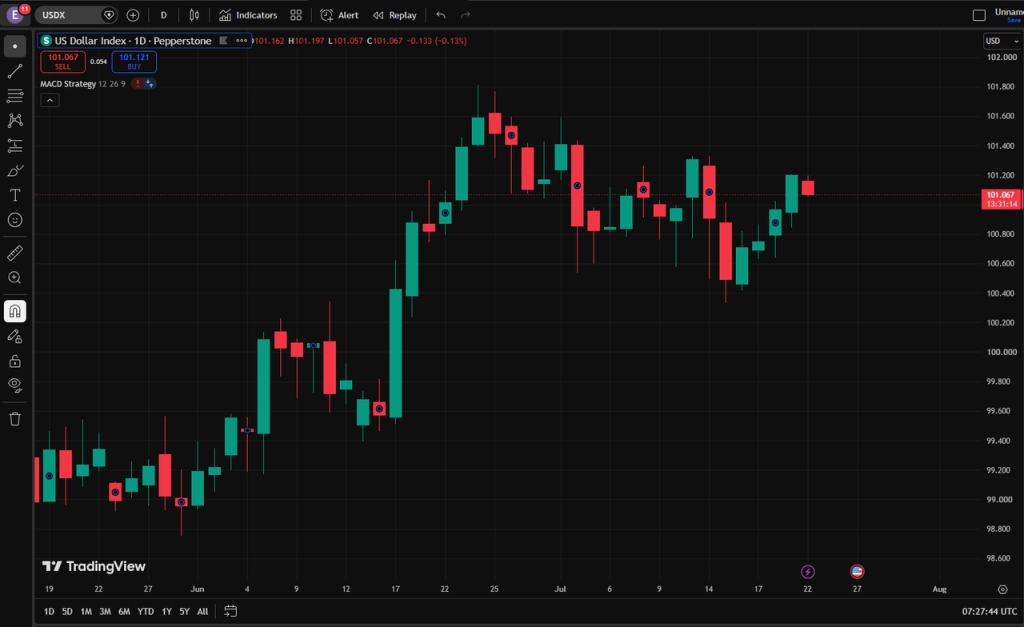Open the emoji icons tool
Screen dimensions: 1024x627
15,220
